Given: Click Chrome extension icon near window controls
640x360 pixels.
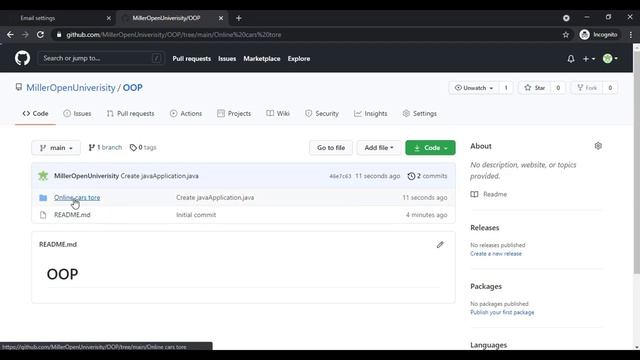Looking at the screenshot, I should [566, 18].
